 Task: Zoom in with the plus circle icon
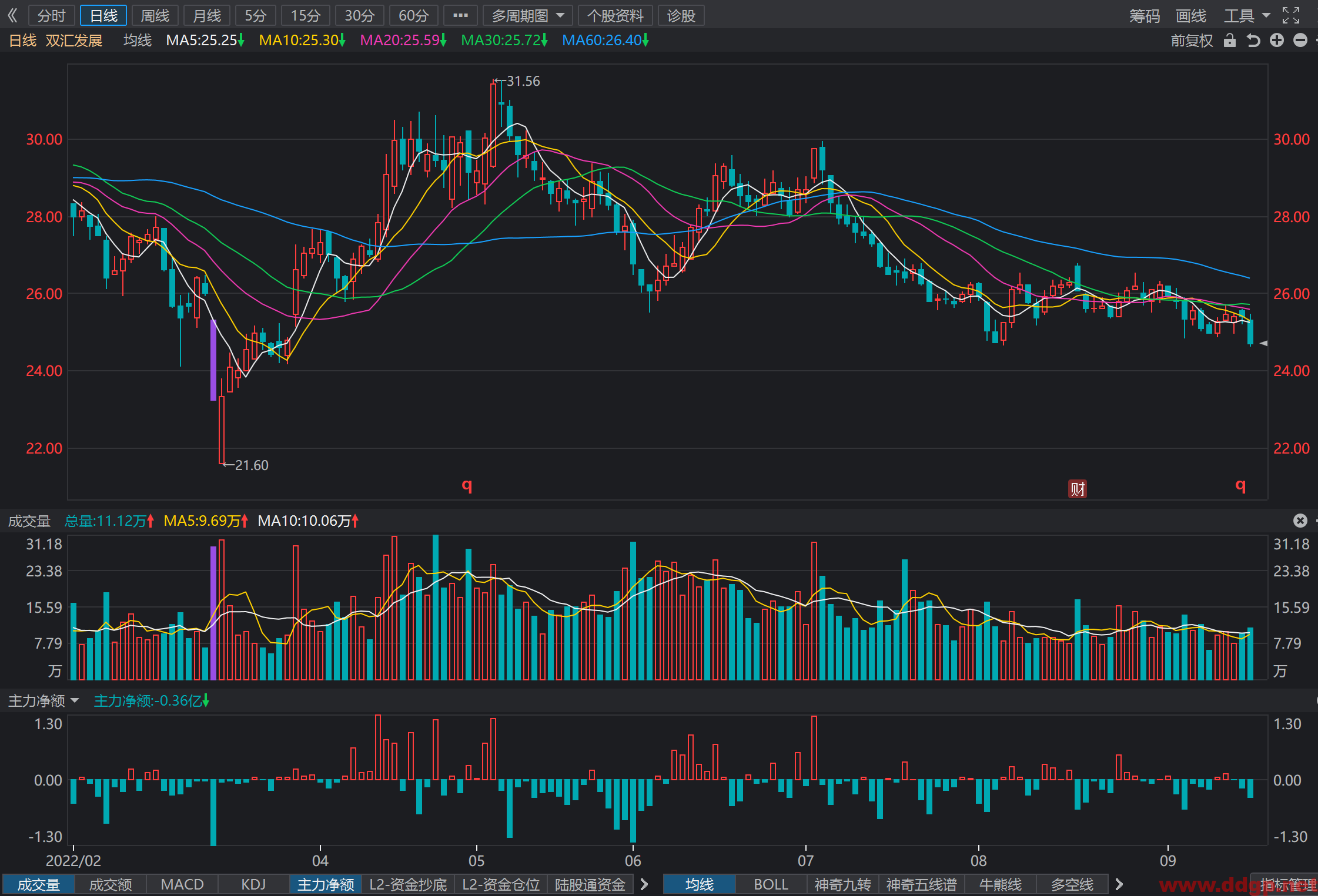pyautogui.click(x=1276, y=40)
